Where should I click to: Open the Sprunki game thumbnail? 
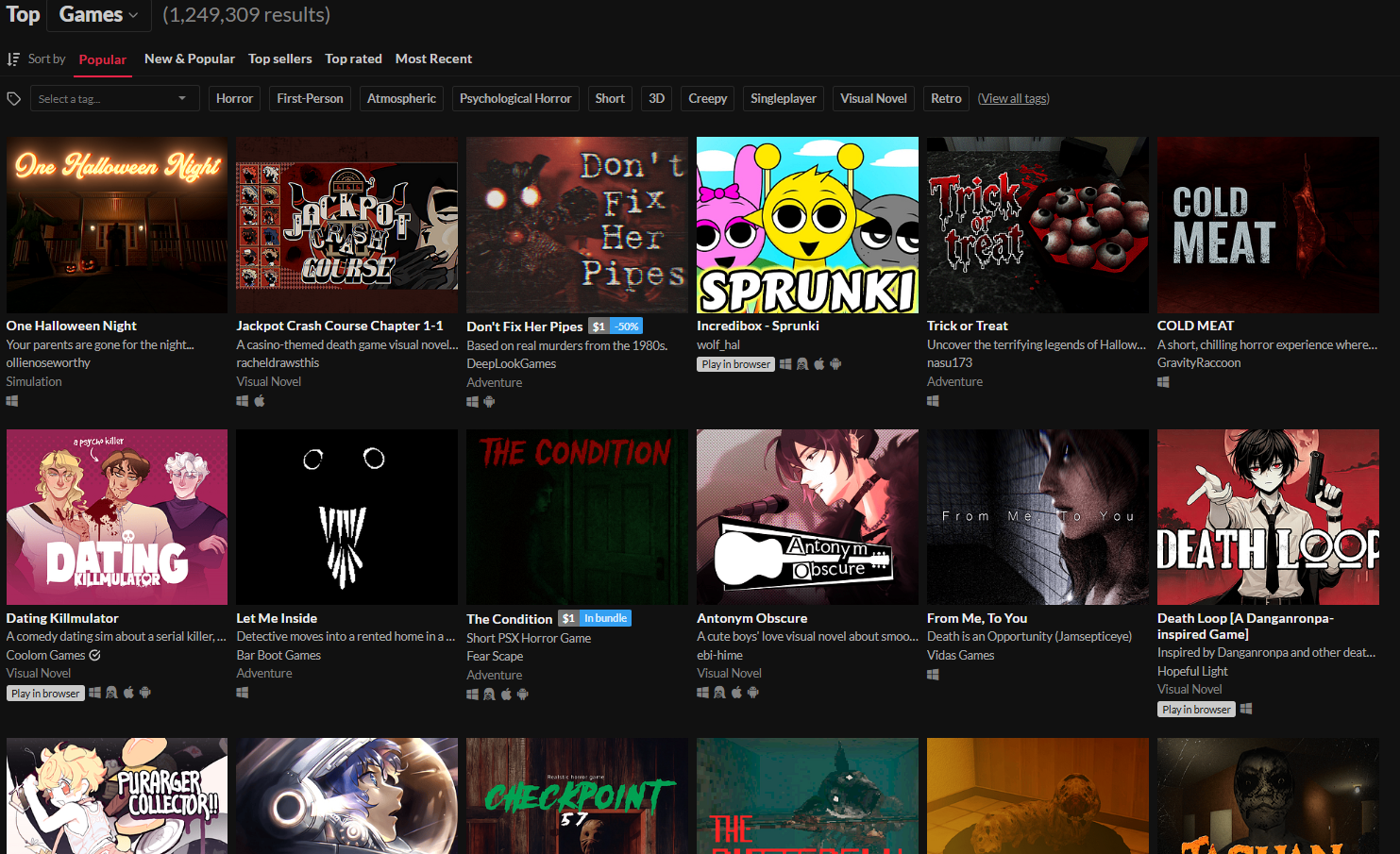[807, 225]
